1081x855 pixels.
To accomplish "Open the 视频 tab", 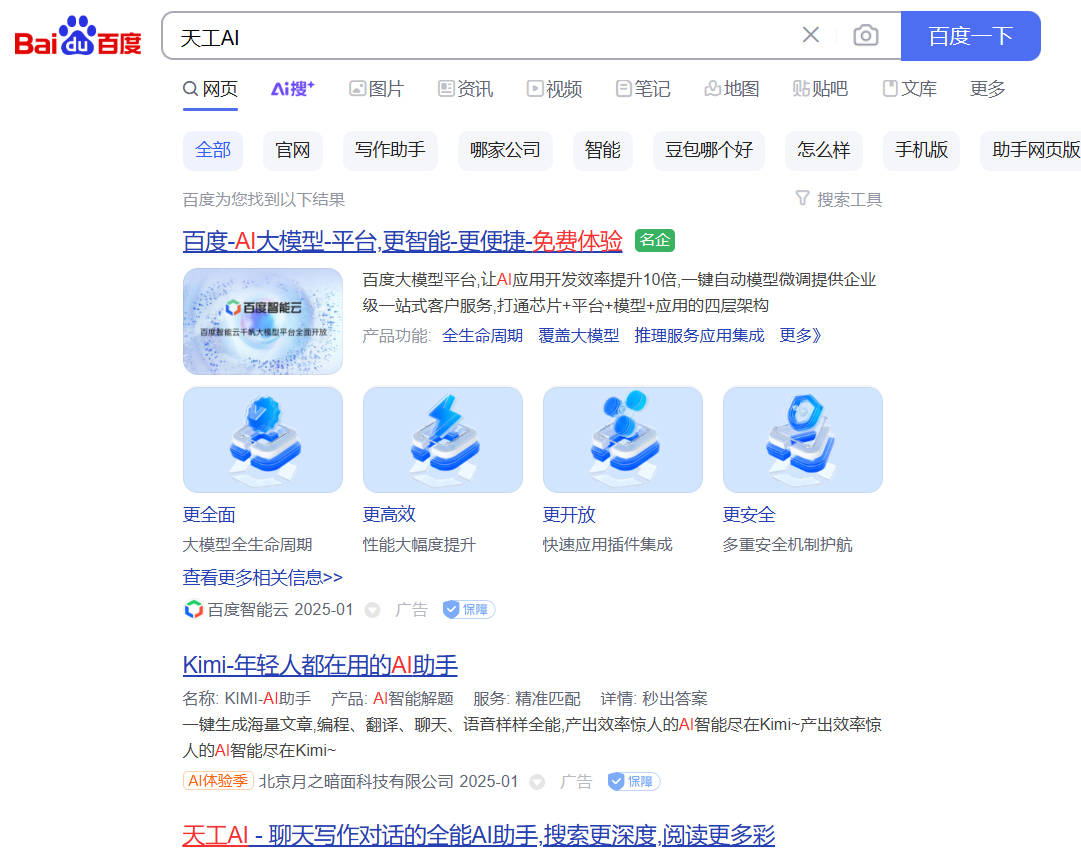I will tap(554, 89).
